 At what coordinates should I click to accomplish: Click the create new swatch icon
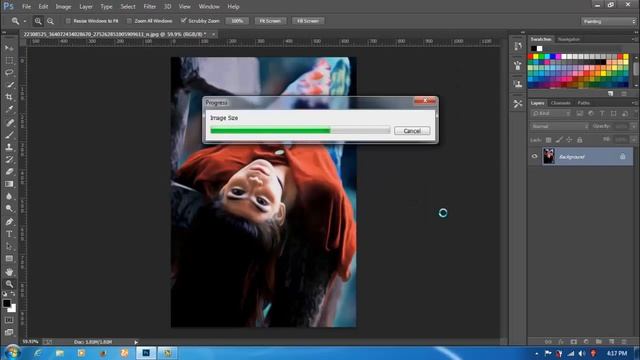611,93
